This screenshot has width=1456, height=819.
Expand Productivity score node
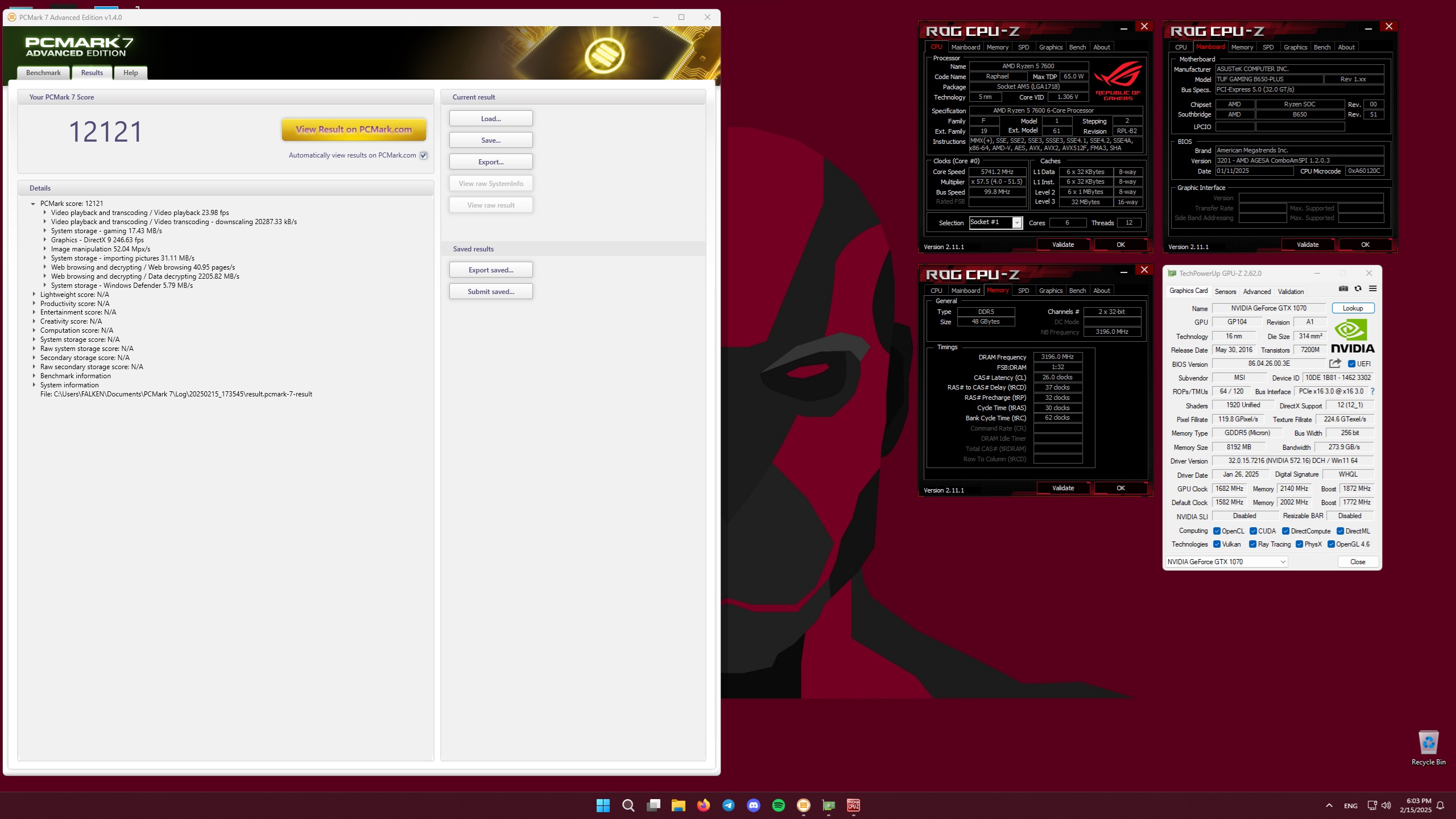coord(34,304)
